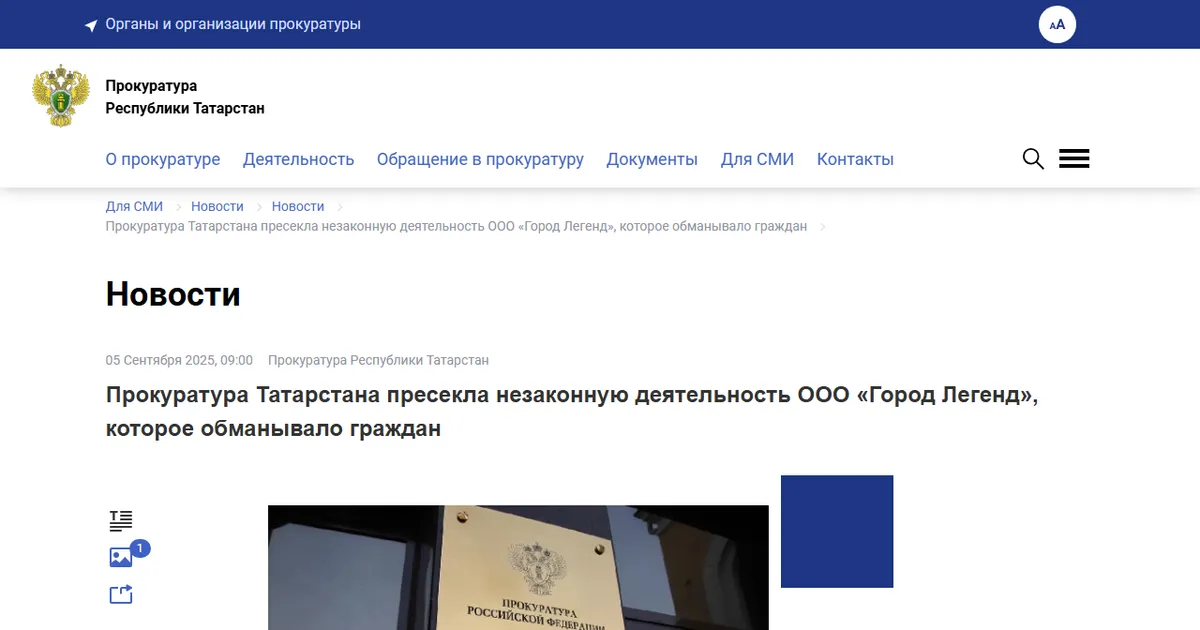Open the 'Деятельность' menu item
The width and height of the screenshot is (1200, 630).
point(299,159)
